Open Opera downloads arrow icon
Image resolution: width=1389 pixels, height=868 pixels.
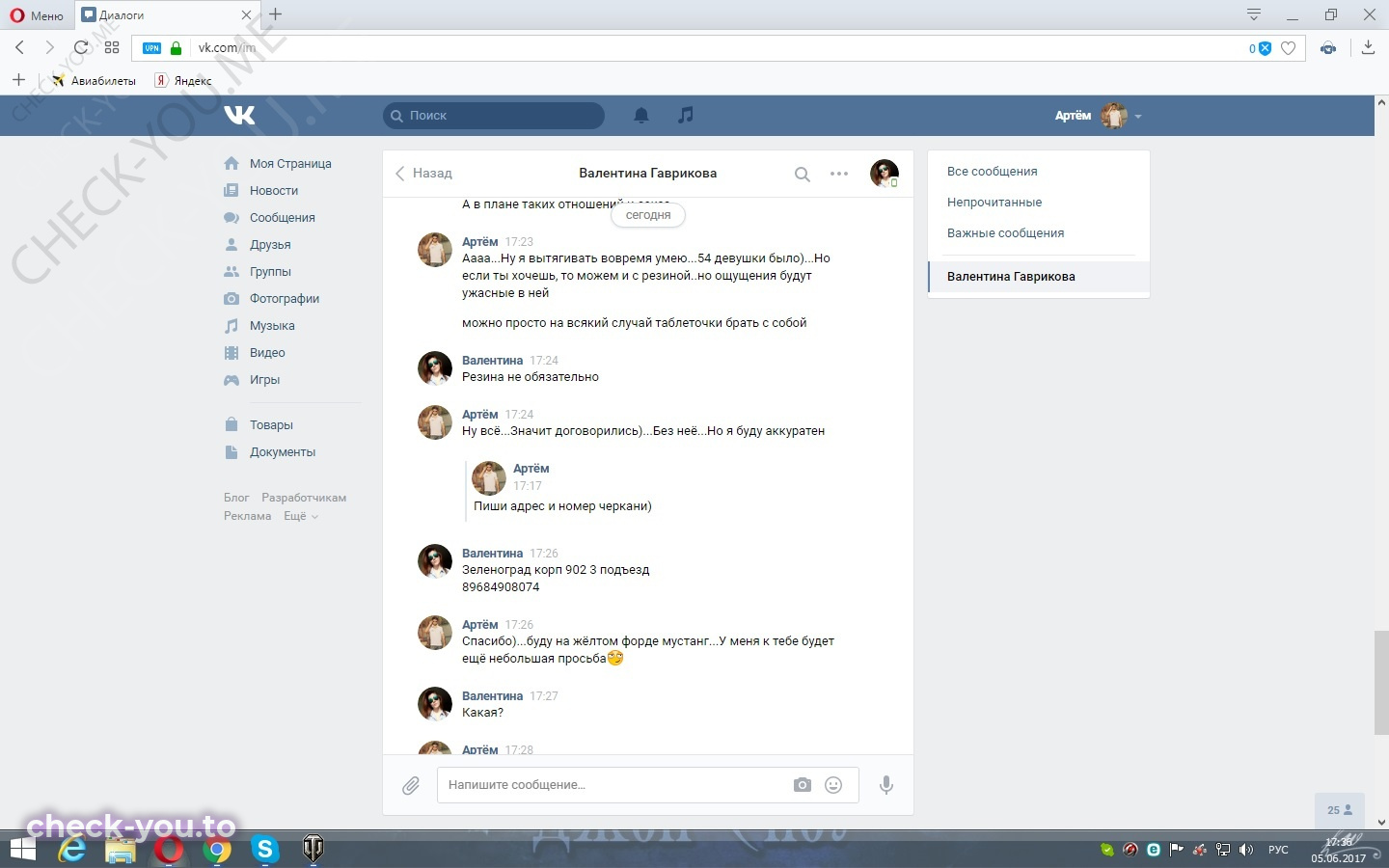click(1368, 47)
